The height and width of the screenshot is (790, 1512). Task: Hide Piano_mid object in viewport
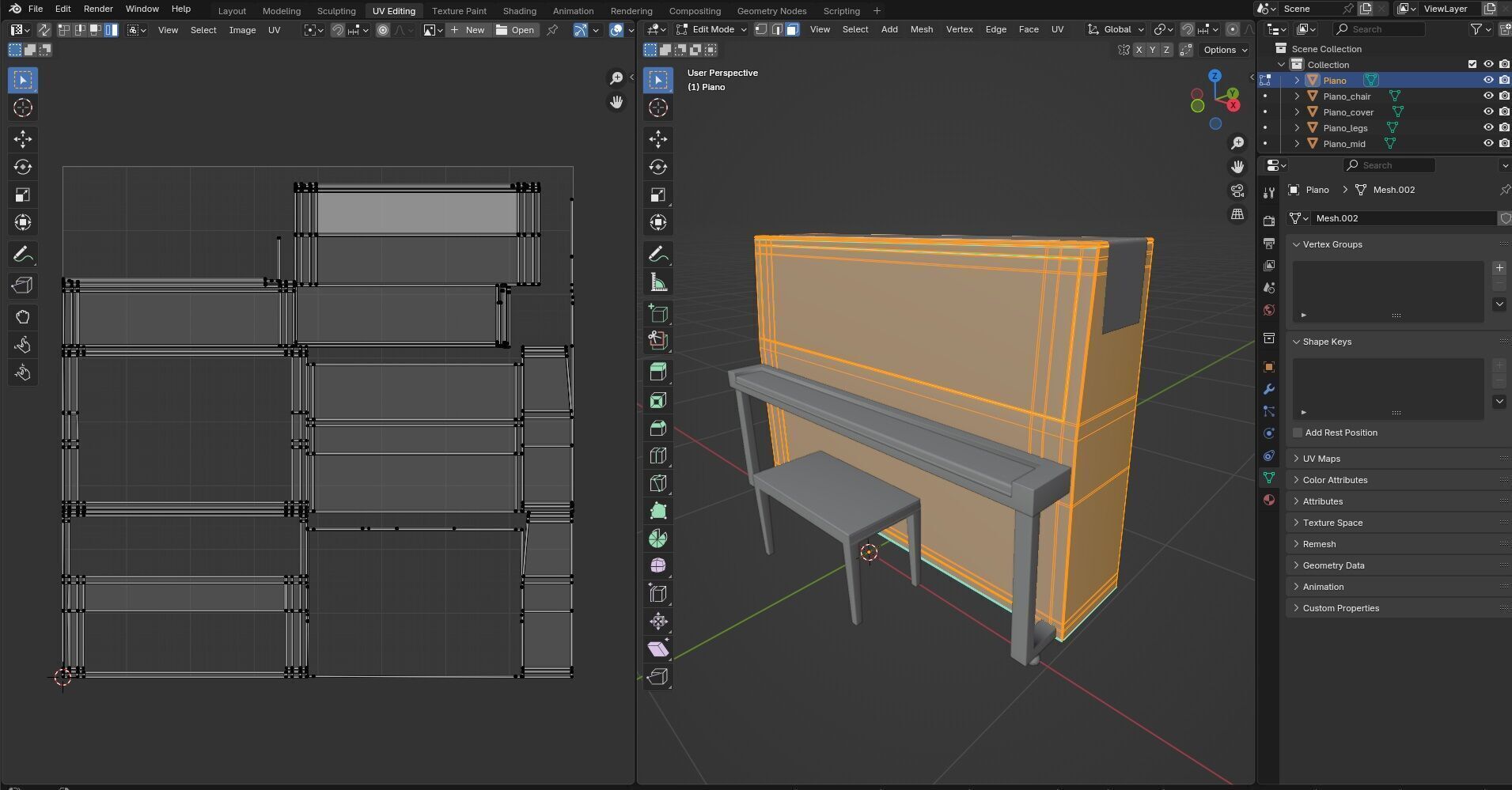(1487, 143)
